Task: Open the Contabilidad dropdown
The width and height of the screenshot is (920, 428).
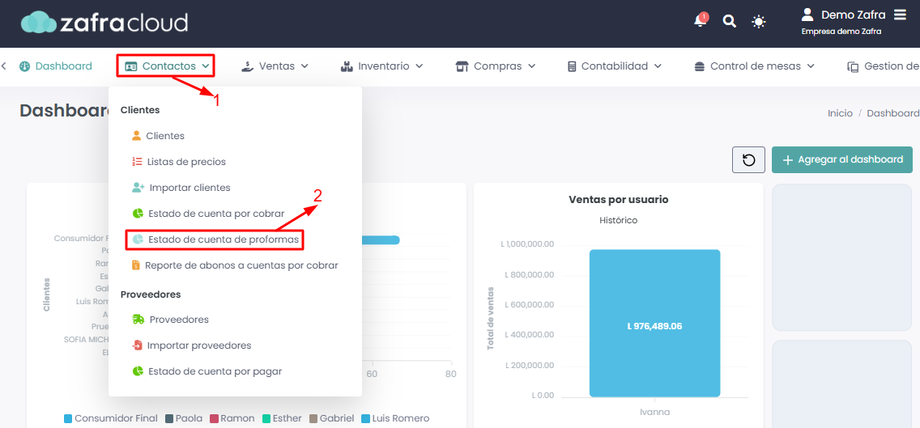Action: click(x=614, y=66)
